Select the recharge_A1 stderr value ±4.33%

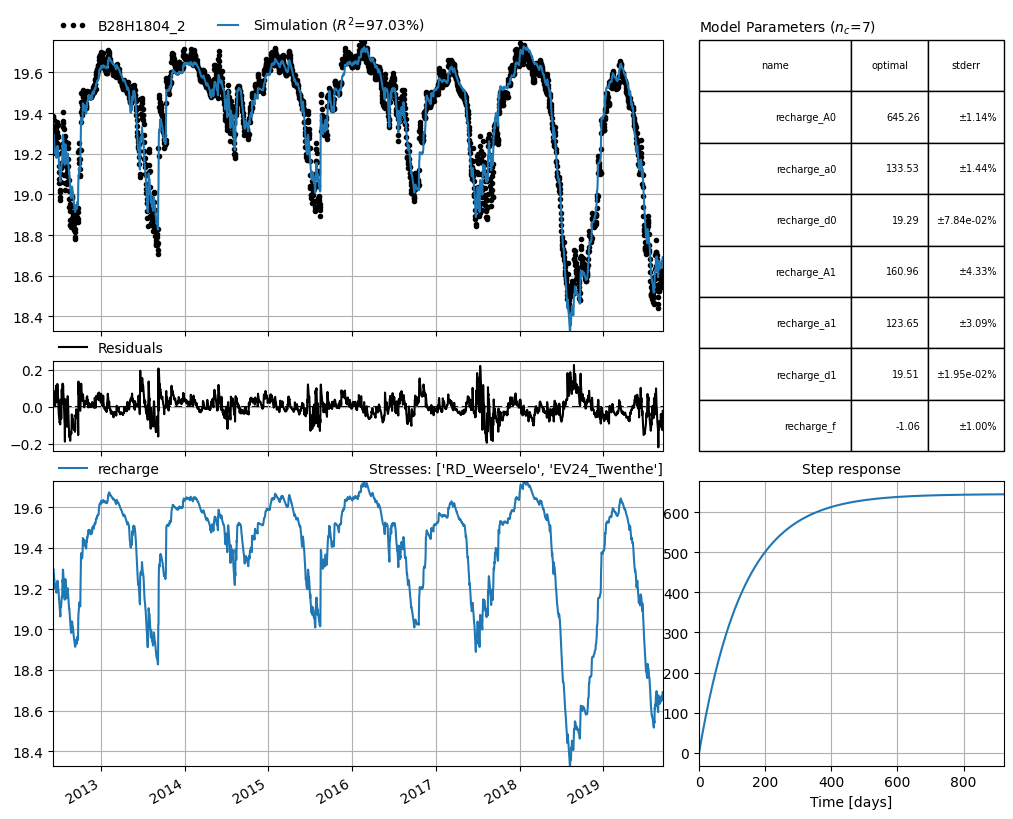pos(977,272)
